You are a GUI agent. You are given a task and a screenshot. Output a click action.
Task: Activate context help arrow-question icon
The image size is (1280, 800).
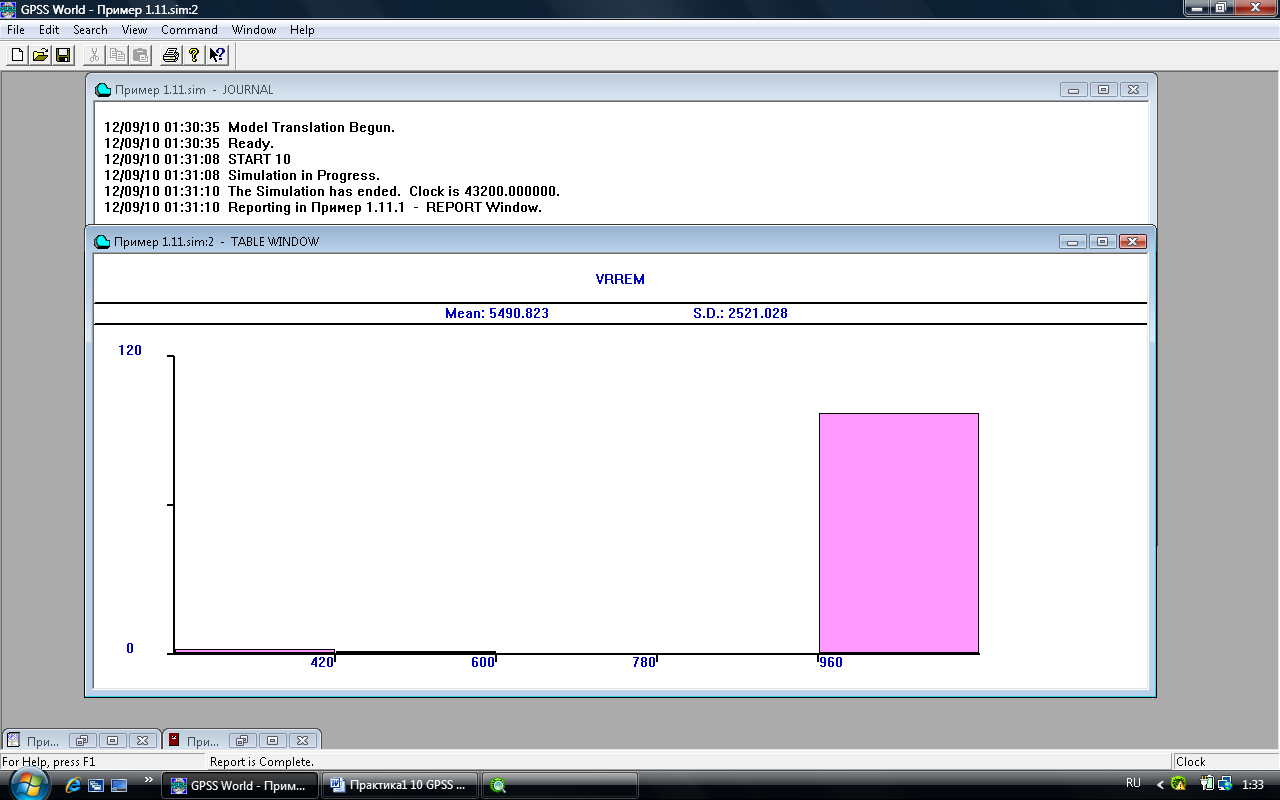coord(217,54)
